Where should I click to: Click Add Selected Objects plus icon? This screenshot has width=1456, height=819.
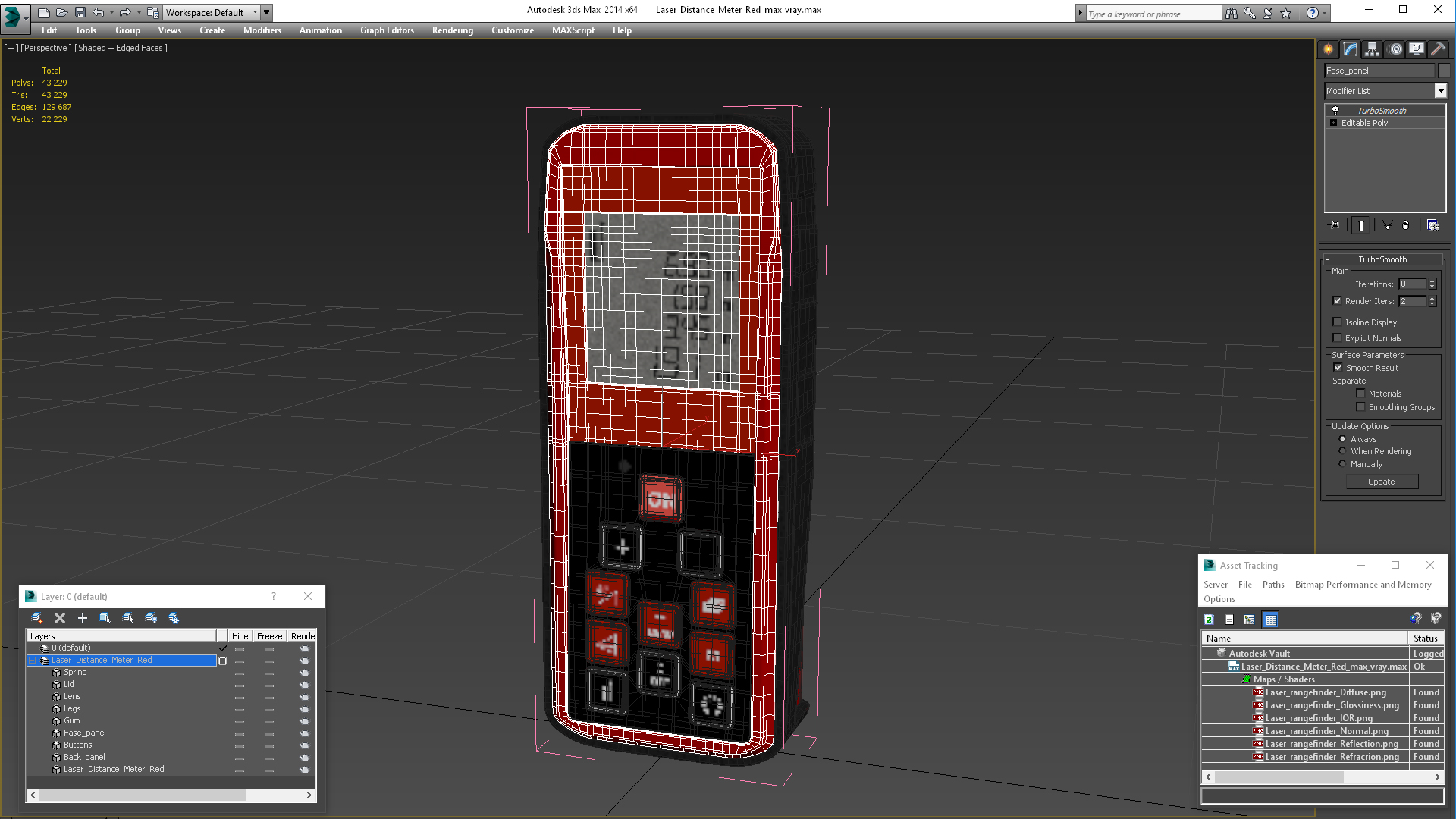(x=83, y=618)
